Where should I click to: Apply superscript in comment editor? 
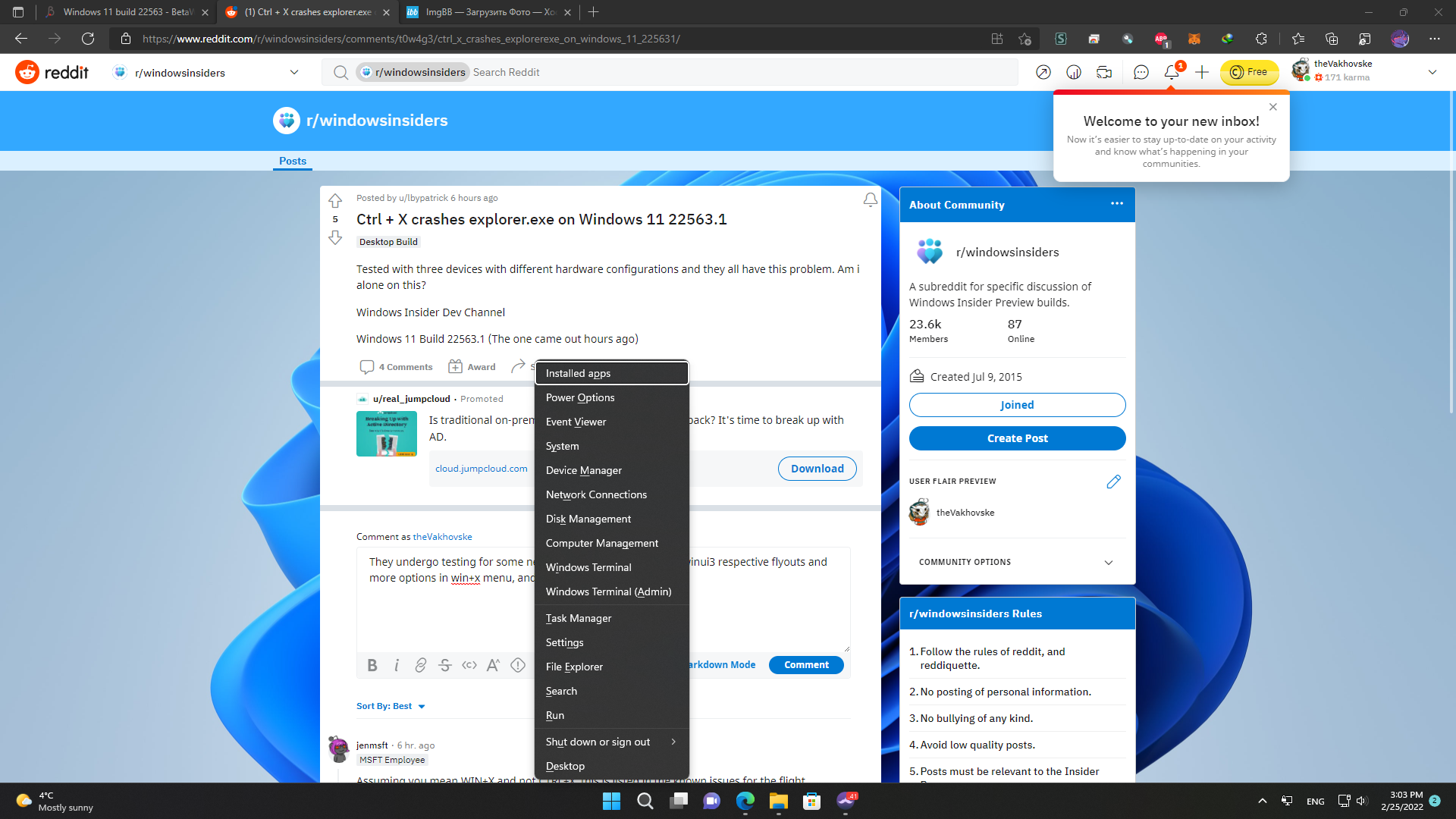pyautogui.click(x=494, y=665)
